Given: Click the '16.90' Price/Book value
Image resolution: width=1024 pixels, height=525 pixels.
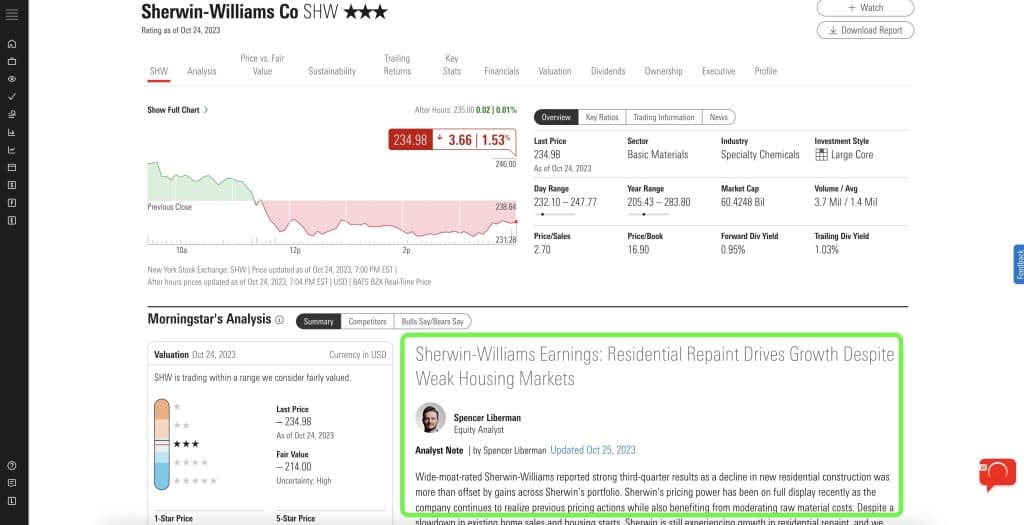Looking at the screenshot, I should click(638, 249).
